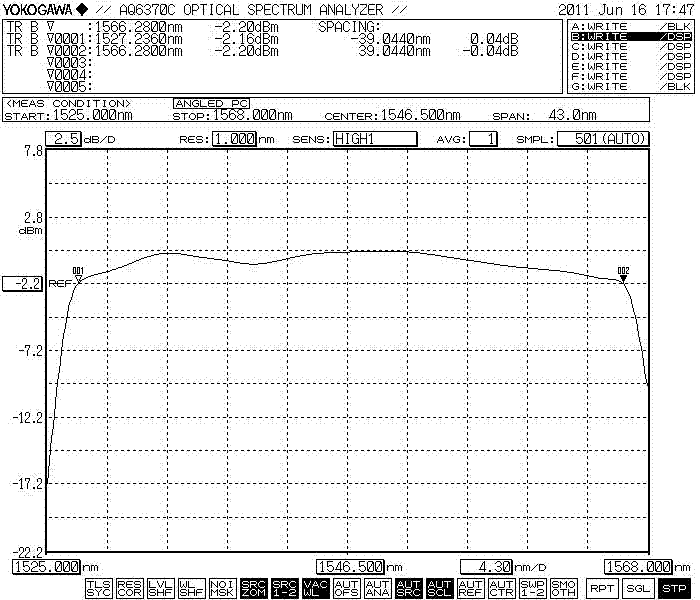Toggle the SWP 1-2 sweep between markers
Viewport: 700px width, 600px height.
click(x=533, y=588)
